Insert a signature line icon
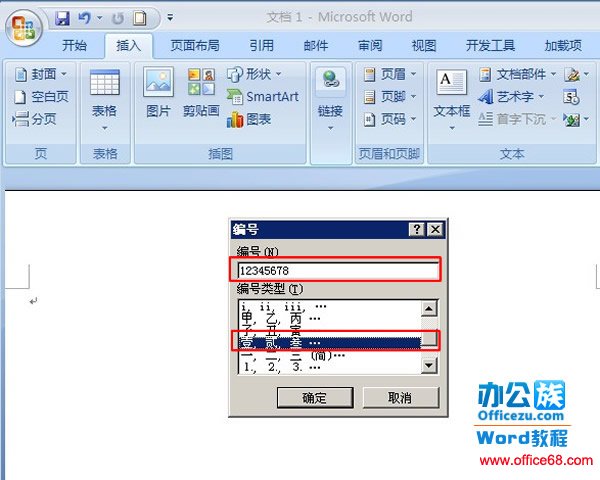 point(572,74)
